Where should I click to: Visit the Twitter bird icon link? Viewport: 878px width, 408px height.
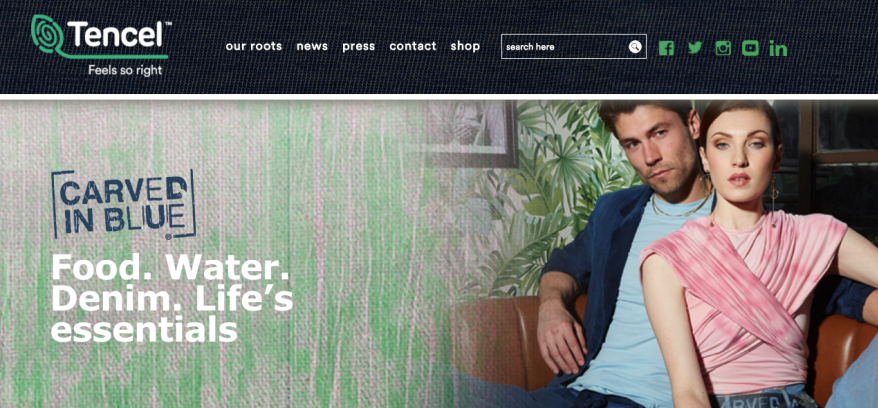(695, 48)
